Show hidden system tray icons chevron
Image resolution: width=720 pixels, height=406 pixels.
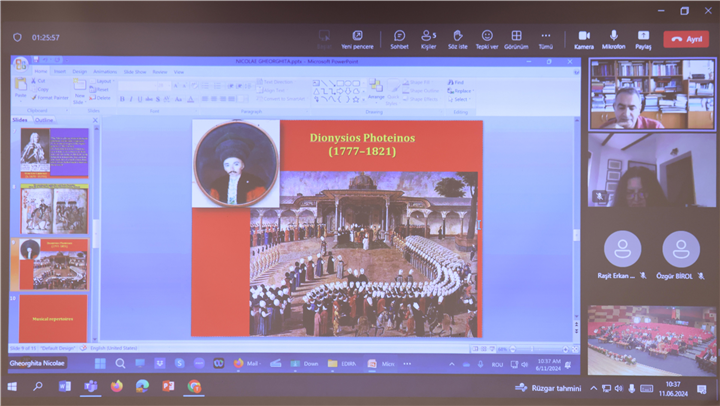(593, 389)
